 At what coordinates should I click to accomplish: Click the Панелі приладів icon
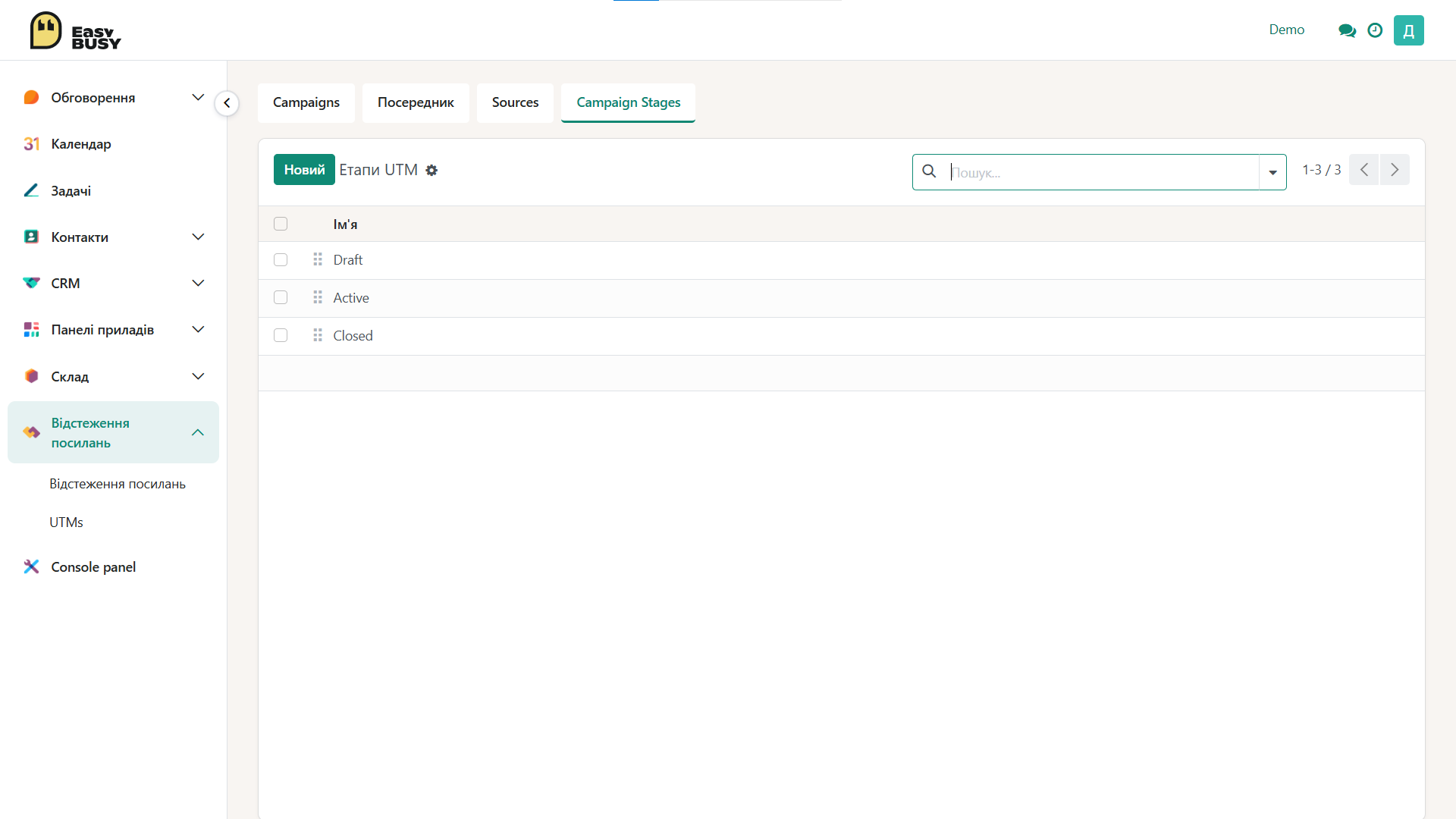click(x=31, y=329)
